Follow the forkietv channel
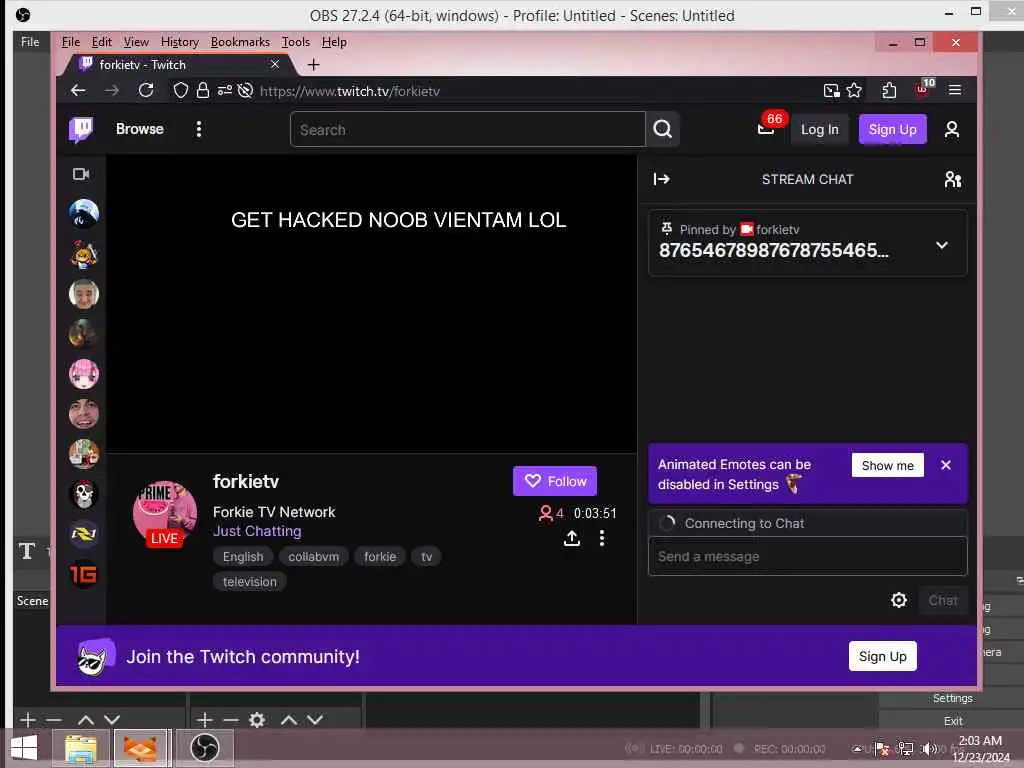This screenshot has height=768, width=1024. coord(554,481)
